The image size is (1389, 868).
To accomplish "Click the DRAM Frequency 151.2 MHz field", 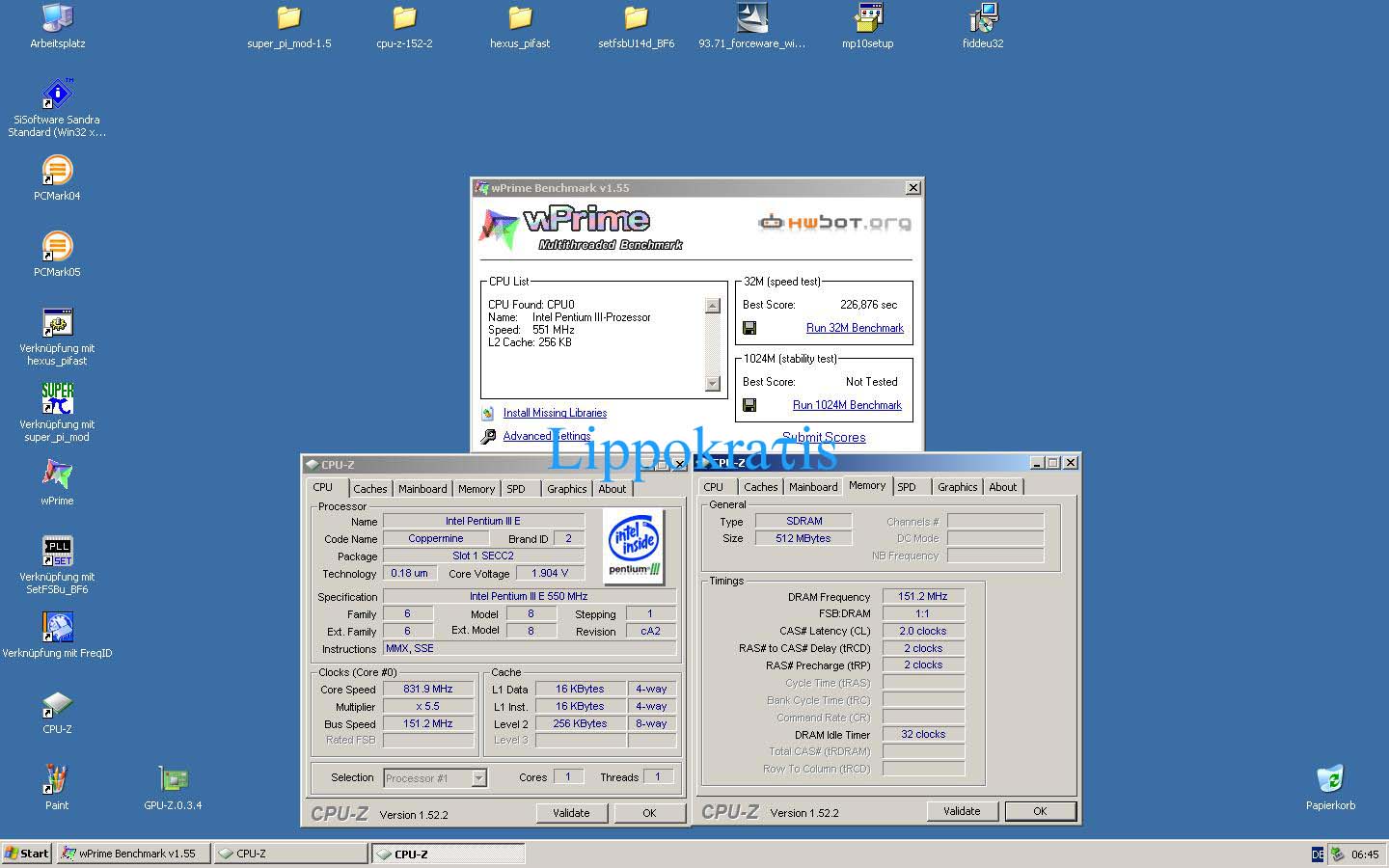I will click(x=923, y=596).
